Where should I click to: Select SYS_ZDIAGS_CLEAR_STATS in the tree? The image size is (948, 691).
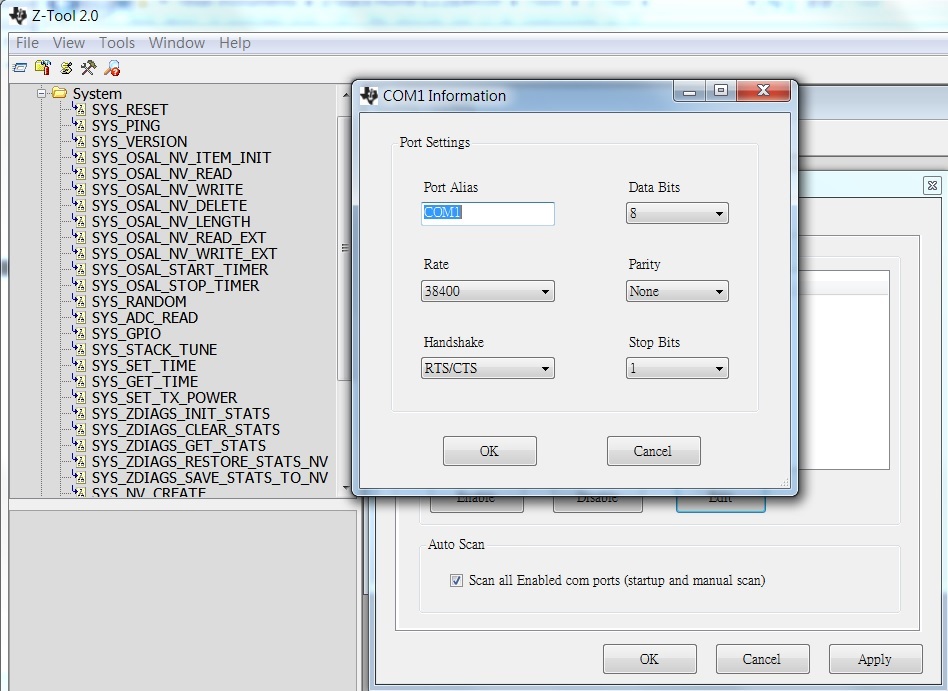tap(186, 429)
